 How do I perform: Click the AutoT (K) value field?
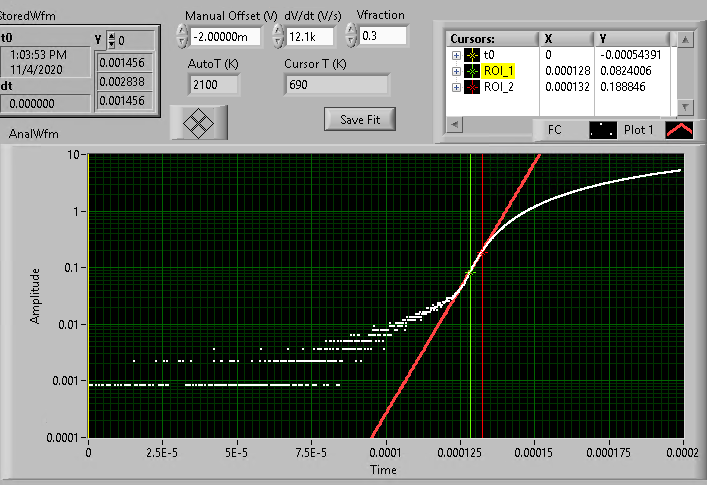(x=212, y=85)
